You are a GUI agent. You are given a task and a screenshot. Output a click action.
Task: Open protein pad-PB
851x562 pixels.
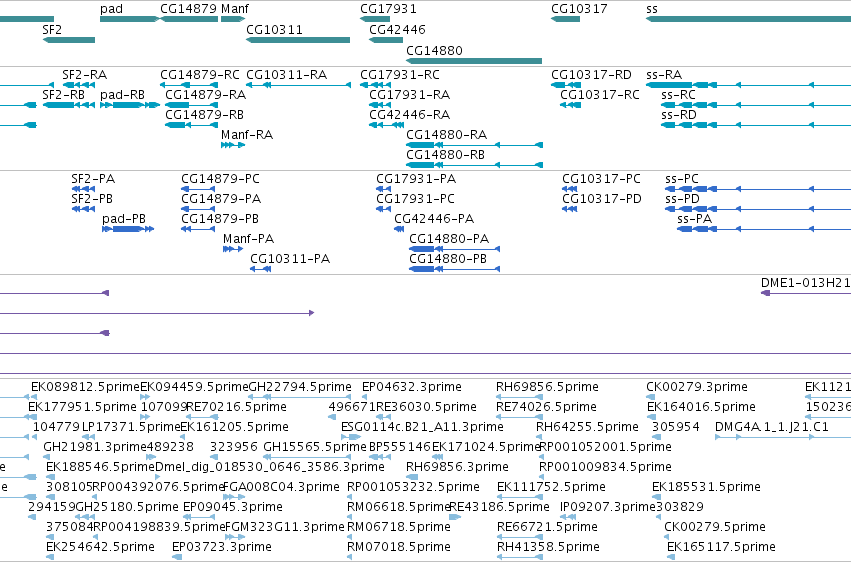coord(124,219)
